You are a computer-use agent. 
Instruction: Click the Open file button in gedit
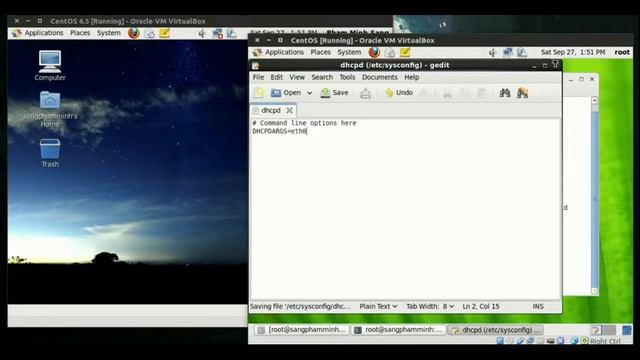(286, 93)
